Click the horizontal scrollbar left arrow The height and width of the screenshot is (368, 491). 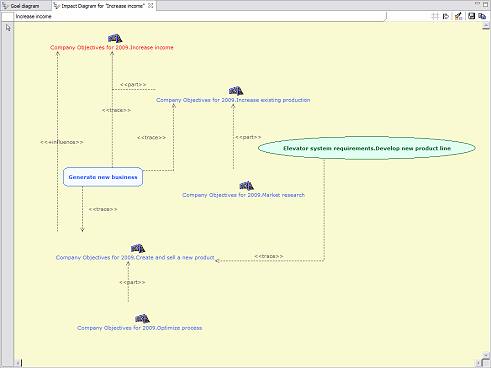pyautogui.click(x=18, y=363)
